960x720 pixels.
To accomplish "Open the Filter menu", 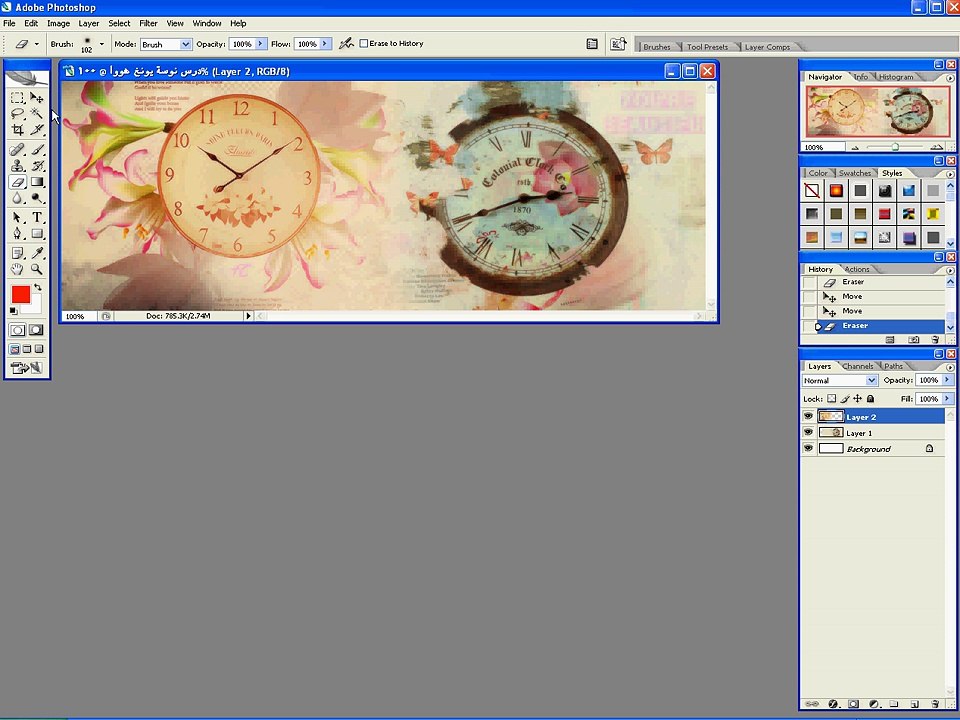I will coord(148,23).
